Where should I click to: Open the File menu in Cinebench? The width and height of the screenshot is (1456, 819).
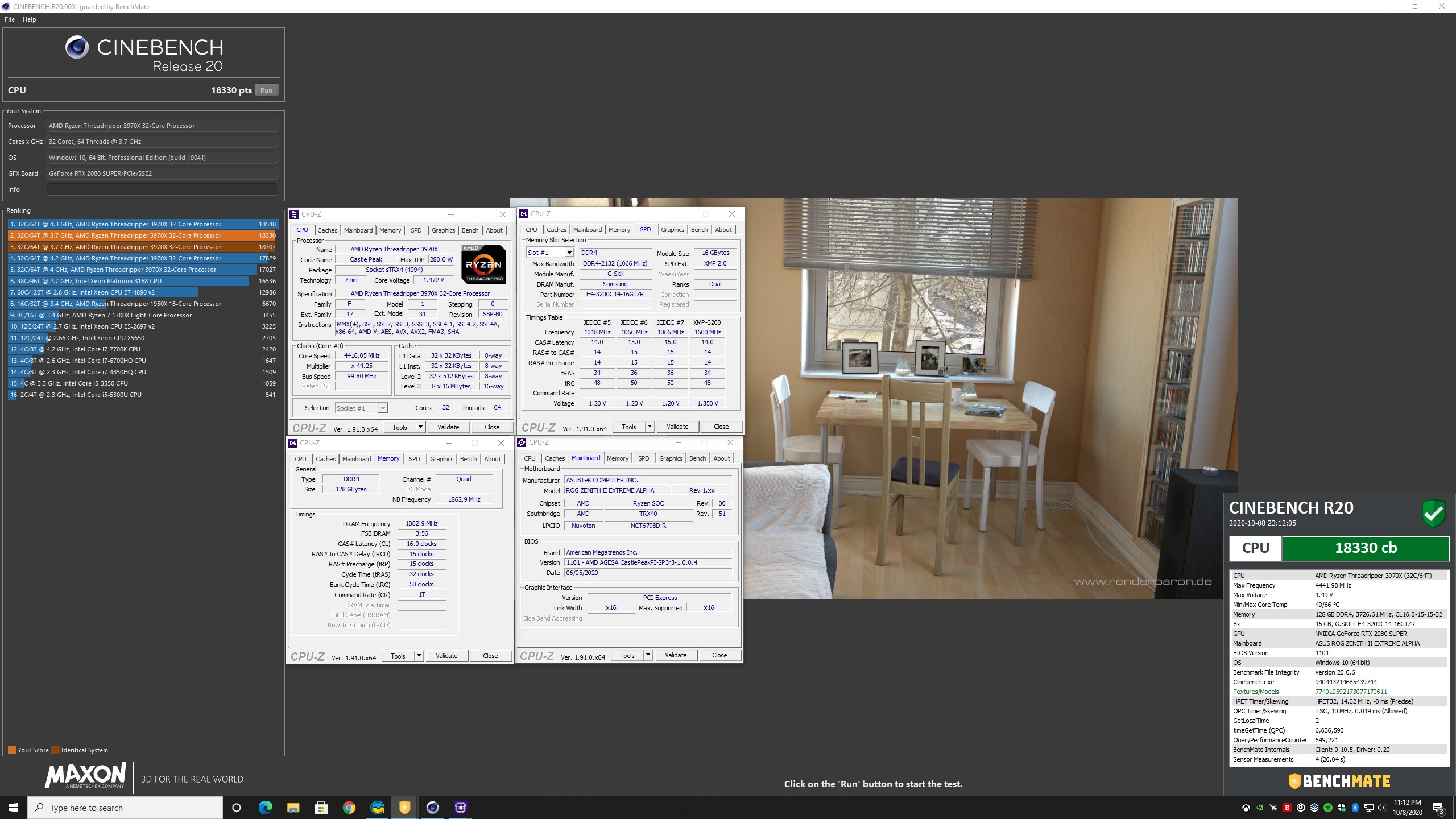tap(10, 19)
